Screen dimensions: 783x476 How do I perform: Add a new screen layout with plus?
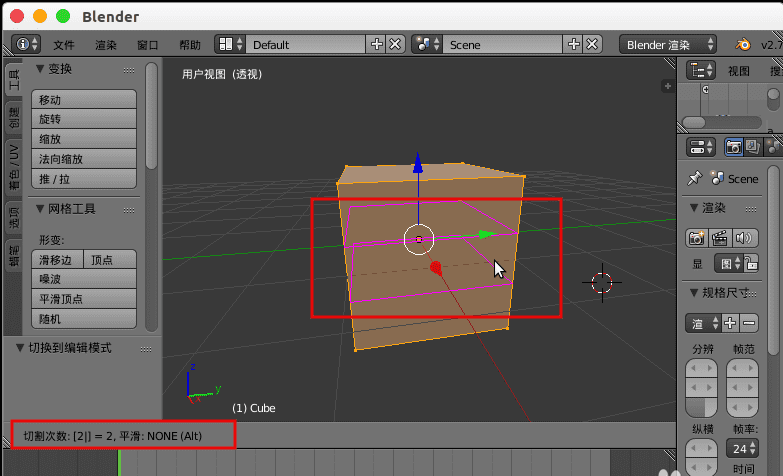tap(377, 44)
